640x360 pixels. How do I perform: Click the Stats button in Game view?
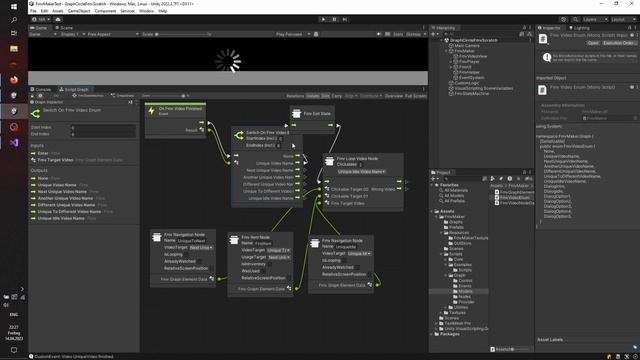click(398, 34)
